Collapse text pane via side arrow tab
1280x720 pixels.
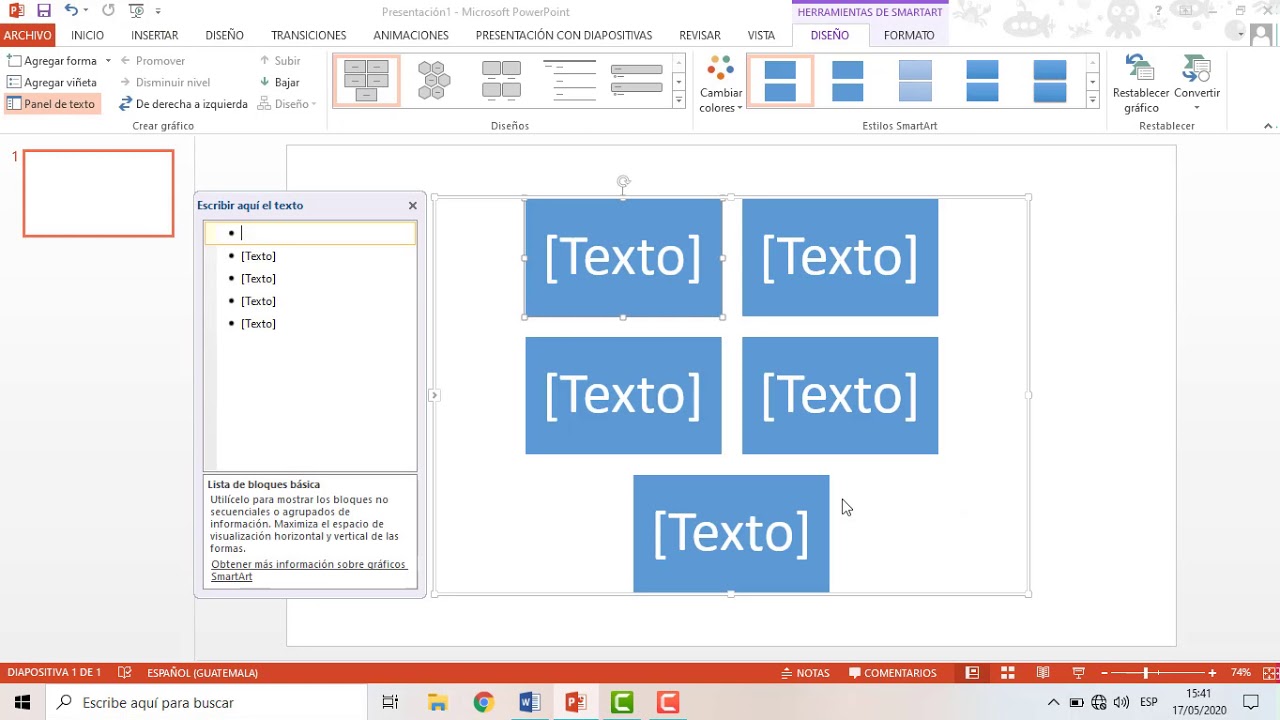pyautogui.click(x=434, y=395)
